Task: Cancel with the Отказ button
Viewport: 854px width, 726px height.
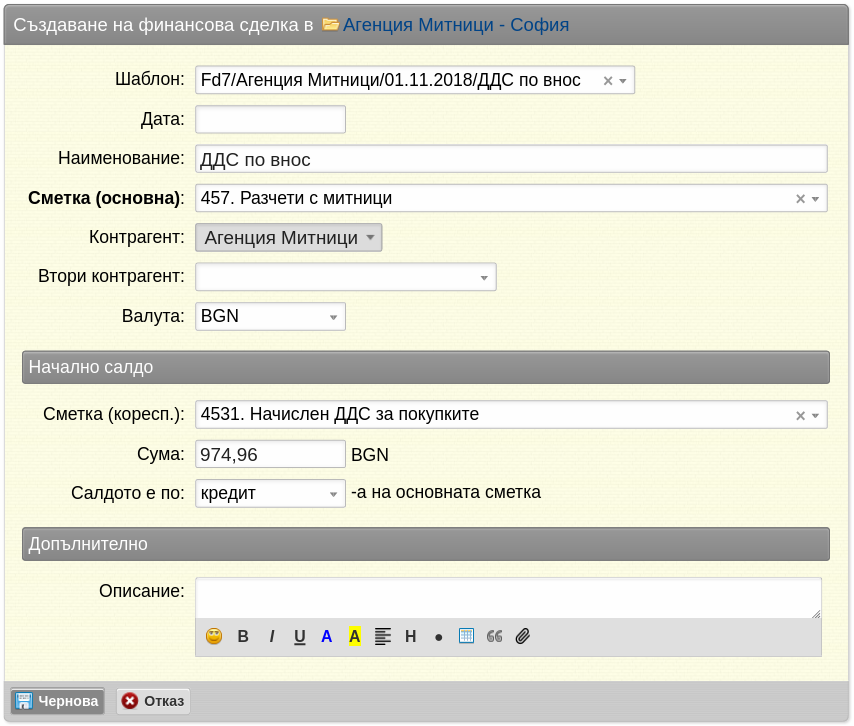Action: tap(153, 701)
